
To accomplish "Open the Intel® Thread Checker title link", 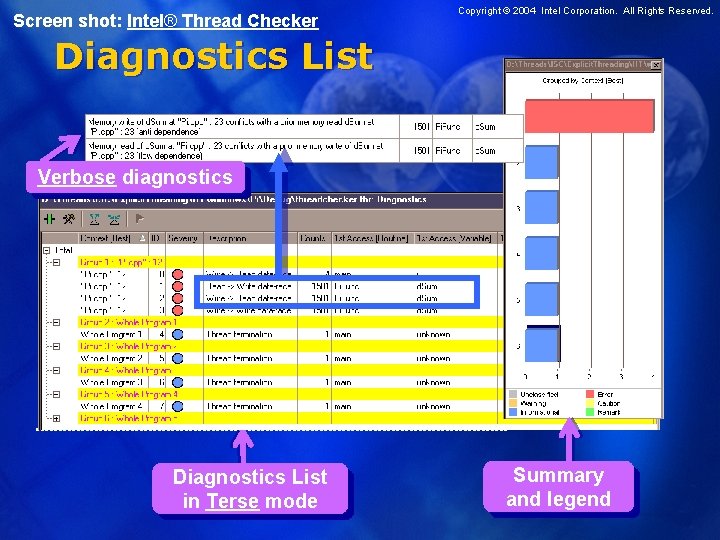I will pyautogui.click(x=223, y=21).
